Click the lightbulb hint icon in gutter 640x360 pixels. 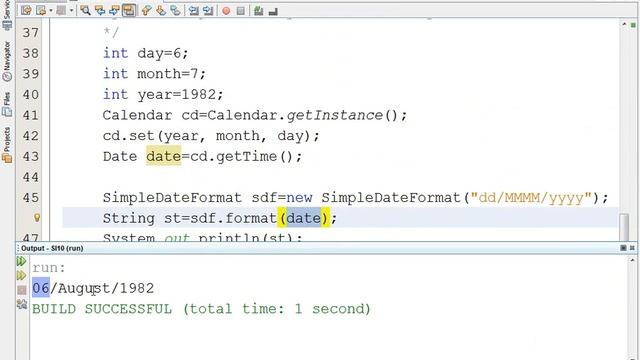37,218
